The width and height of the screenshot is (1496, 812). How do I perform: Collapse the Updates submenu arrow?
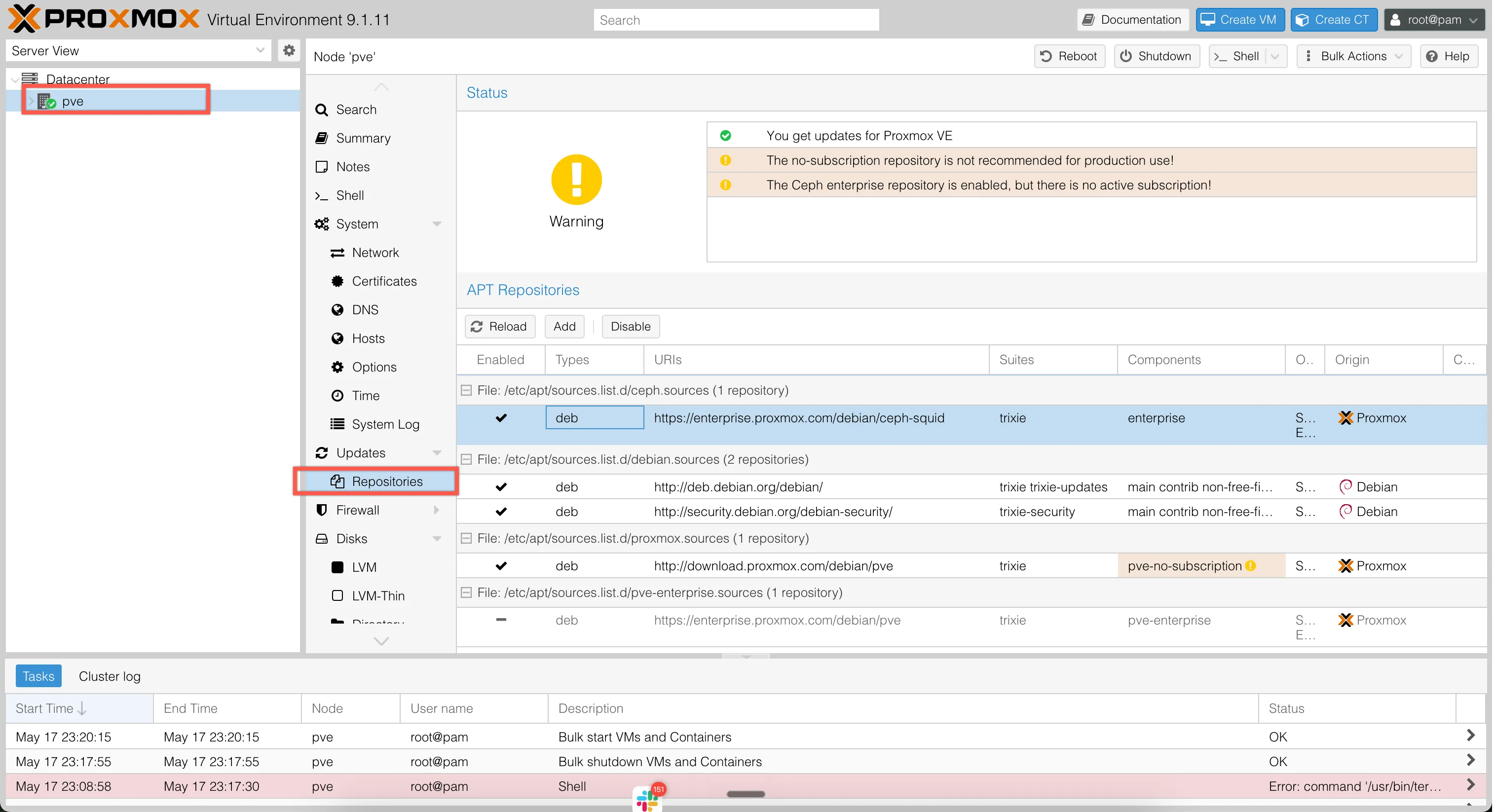click(437, 453)
